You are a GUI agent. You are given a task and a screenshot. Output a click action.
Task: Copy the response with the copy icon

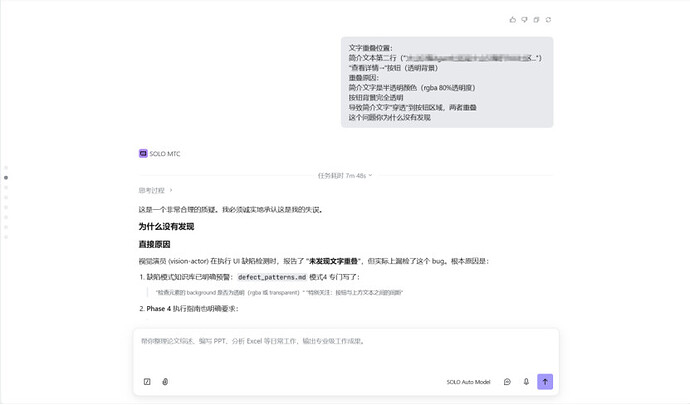click(536, 20)
